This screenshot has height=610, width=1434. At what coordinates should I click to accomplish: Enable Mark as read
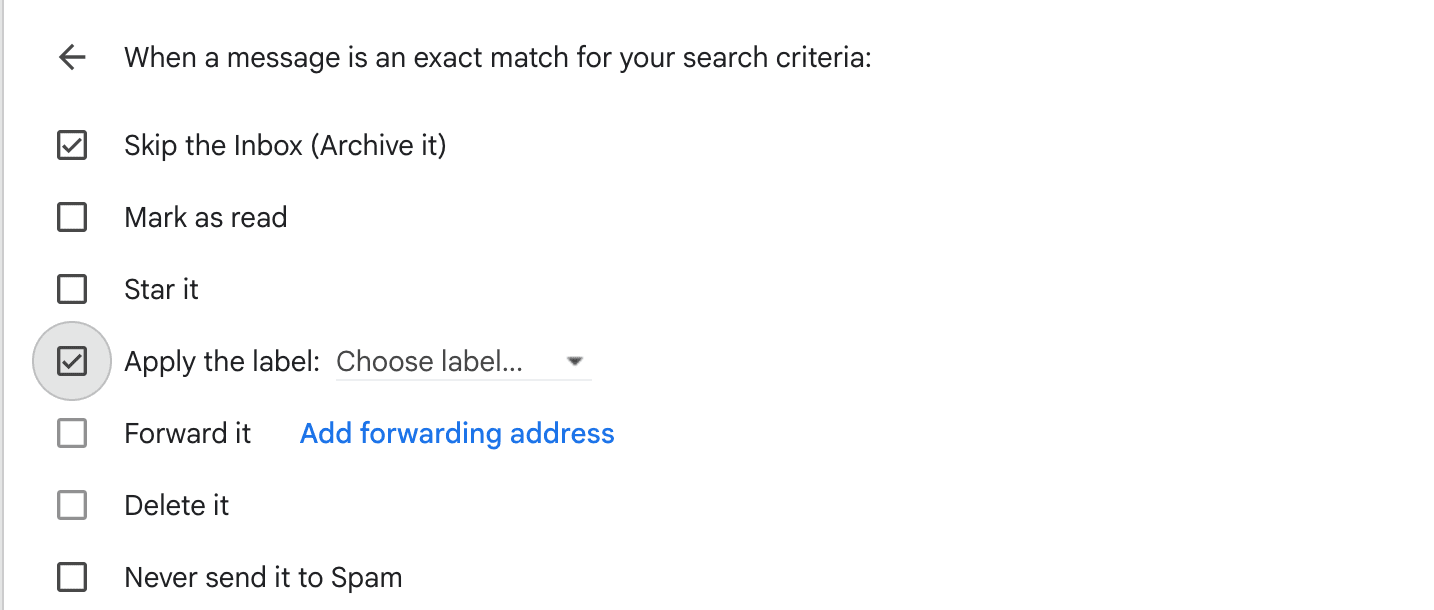pyautogui.click(x=71, y=217)
